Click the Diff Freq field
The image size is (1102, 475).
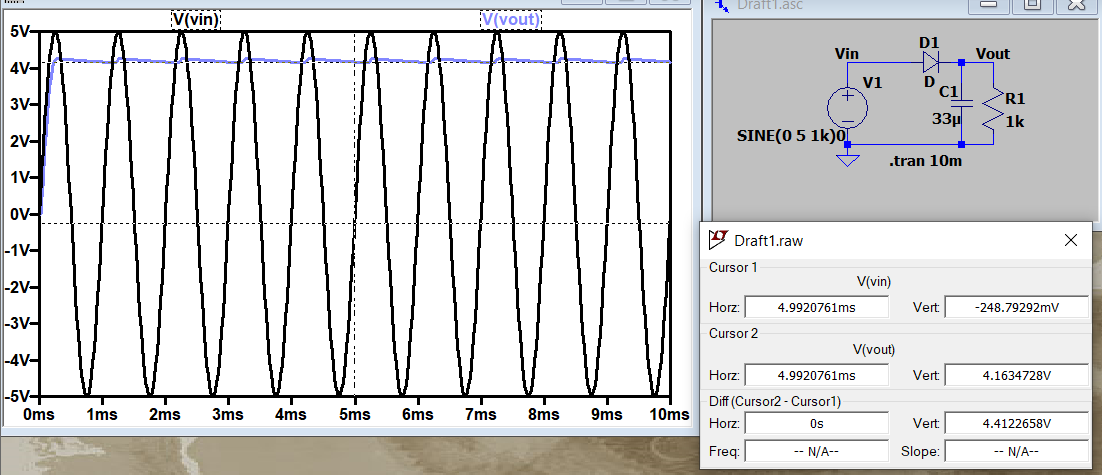click(816, 451)
